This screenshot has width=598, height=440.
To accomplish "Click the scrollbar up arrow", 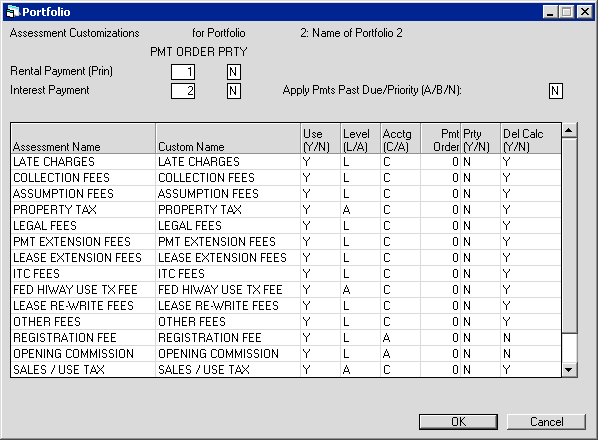I will pyautogui.click(x=569, y=131).
